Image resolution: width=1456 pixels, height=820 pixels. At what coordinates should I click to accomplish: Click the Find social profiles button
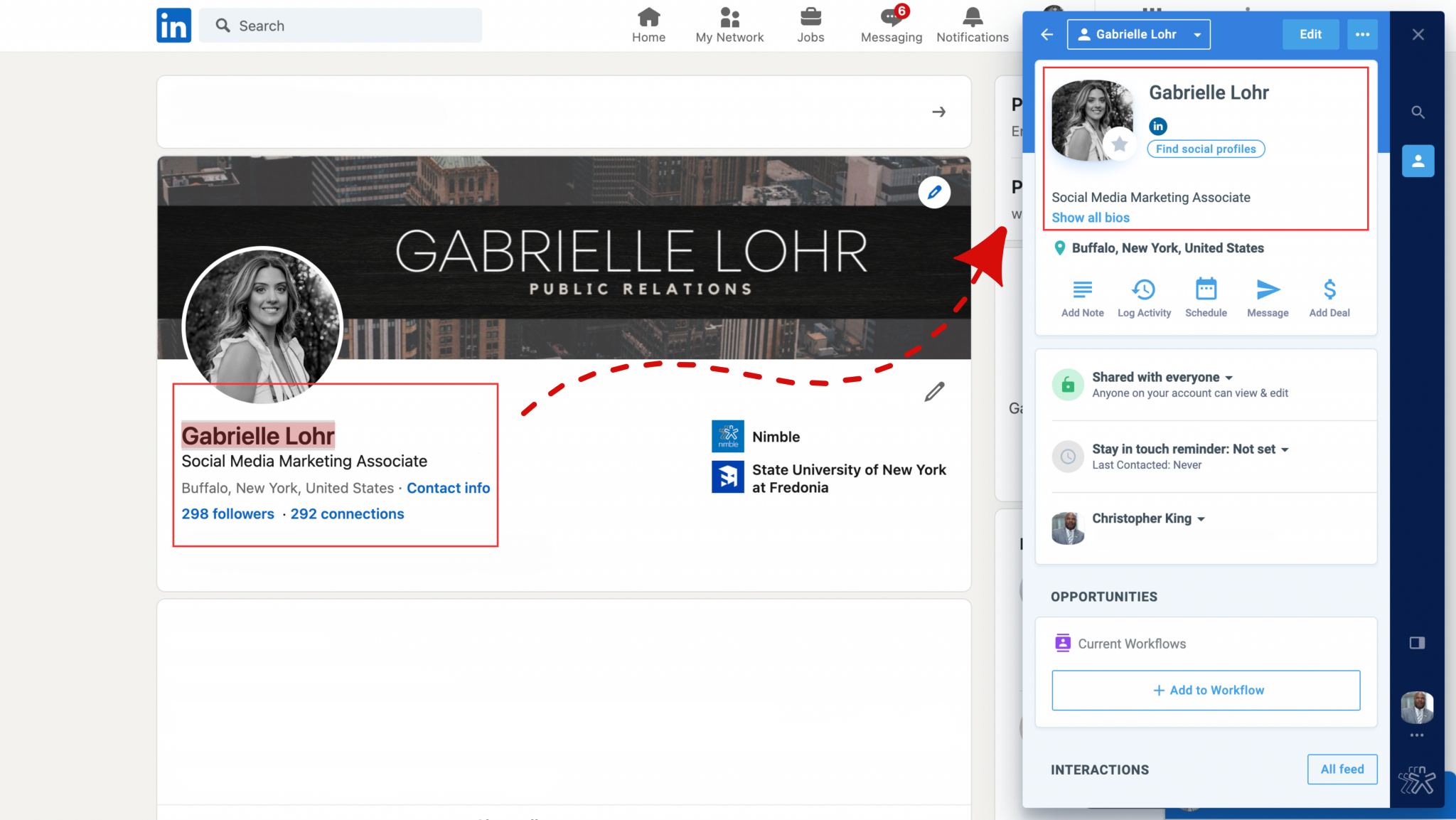(x=1206, y=149)
